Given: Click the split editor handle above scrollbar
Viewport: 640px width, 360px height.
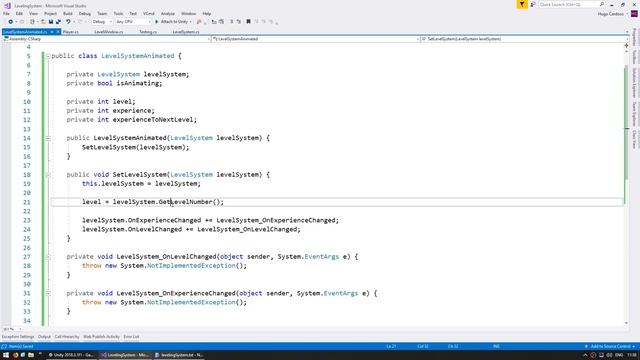Looking at the screenshot, I should 626,46.
